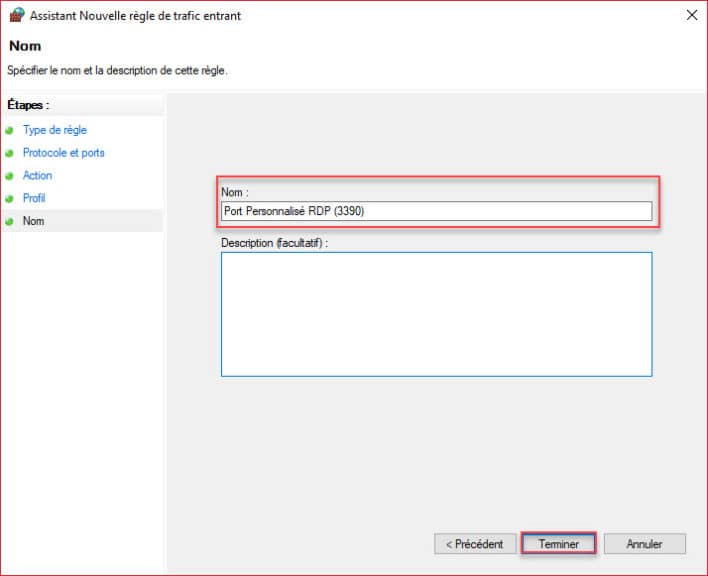The height and width of the screenshot is (576, 708).
Task: Click green bullet beside Protocole et ports
Action: pyautogui.click(x=9, y=153)
